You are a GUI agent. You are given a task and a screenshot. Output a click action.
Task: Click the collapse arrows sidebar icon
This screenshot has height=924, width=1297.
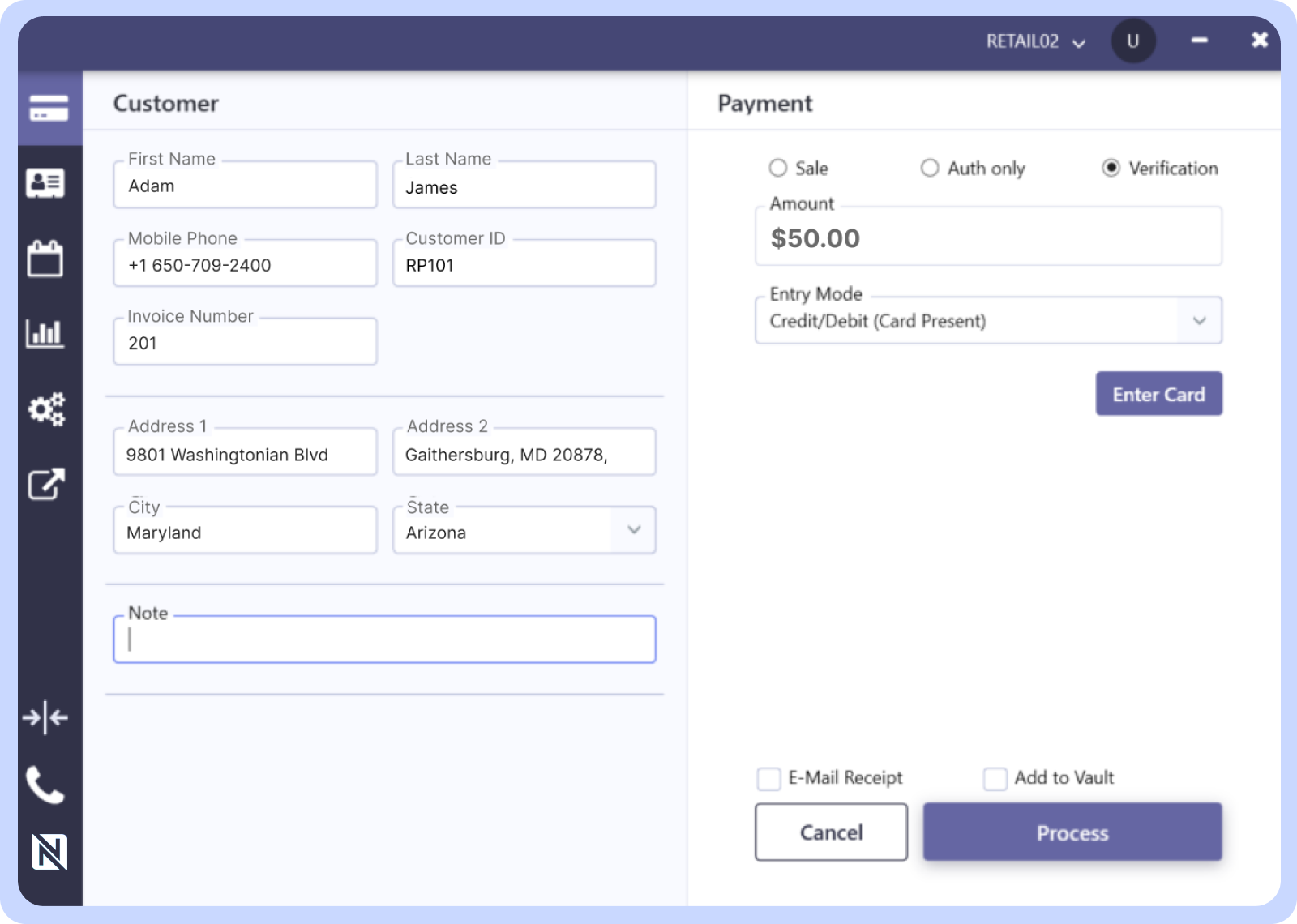point(45,717)
